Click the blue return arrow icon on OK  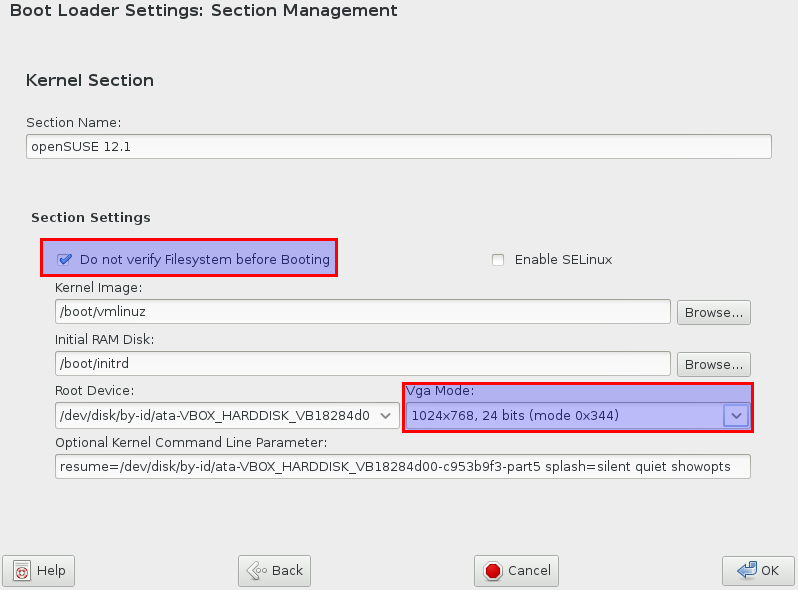click(746, 571)
